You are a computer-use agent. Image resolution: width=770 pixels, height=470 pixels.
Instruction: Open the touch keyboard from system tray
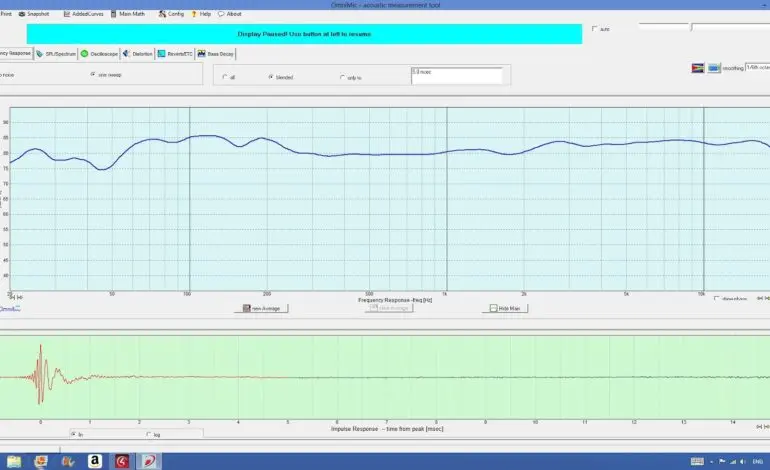click(697, 461)
